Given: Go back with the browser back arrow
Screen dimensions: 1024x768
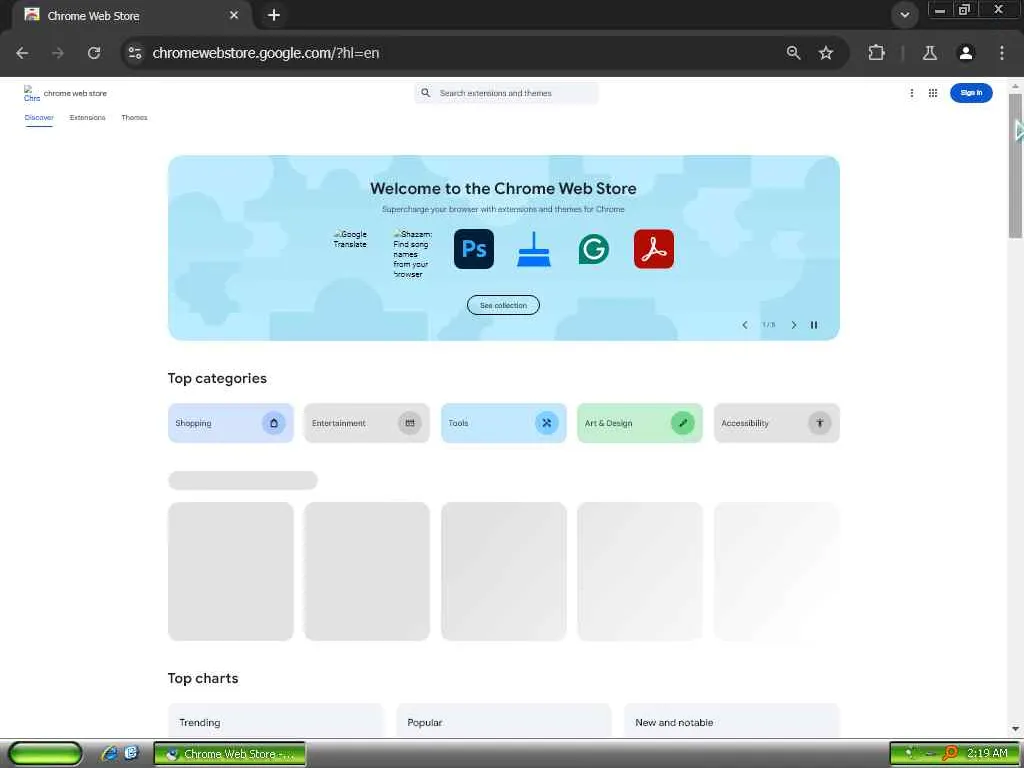Looking at the screenshot, I should pos(22,53).
